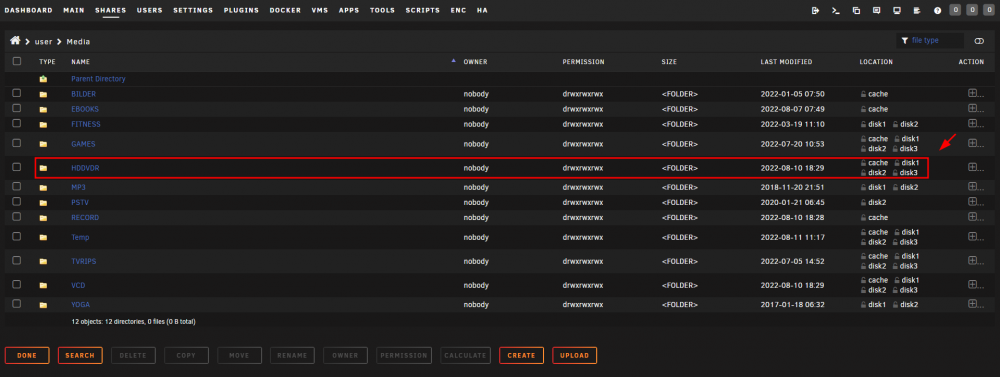Click the BILDER folder icon
The image size is (1000, 377).
43,94
